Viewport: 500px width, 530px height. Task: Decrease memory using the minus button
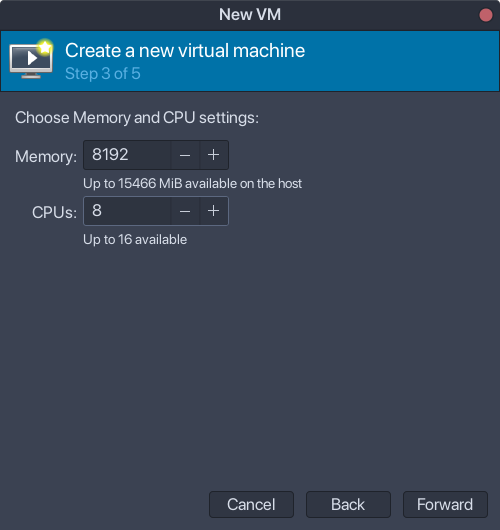185,155
